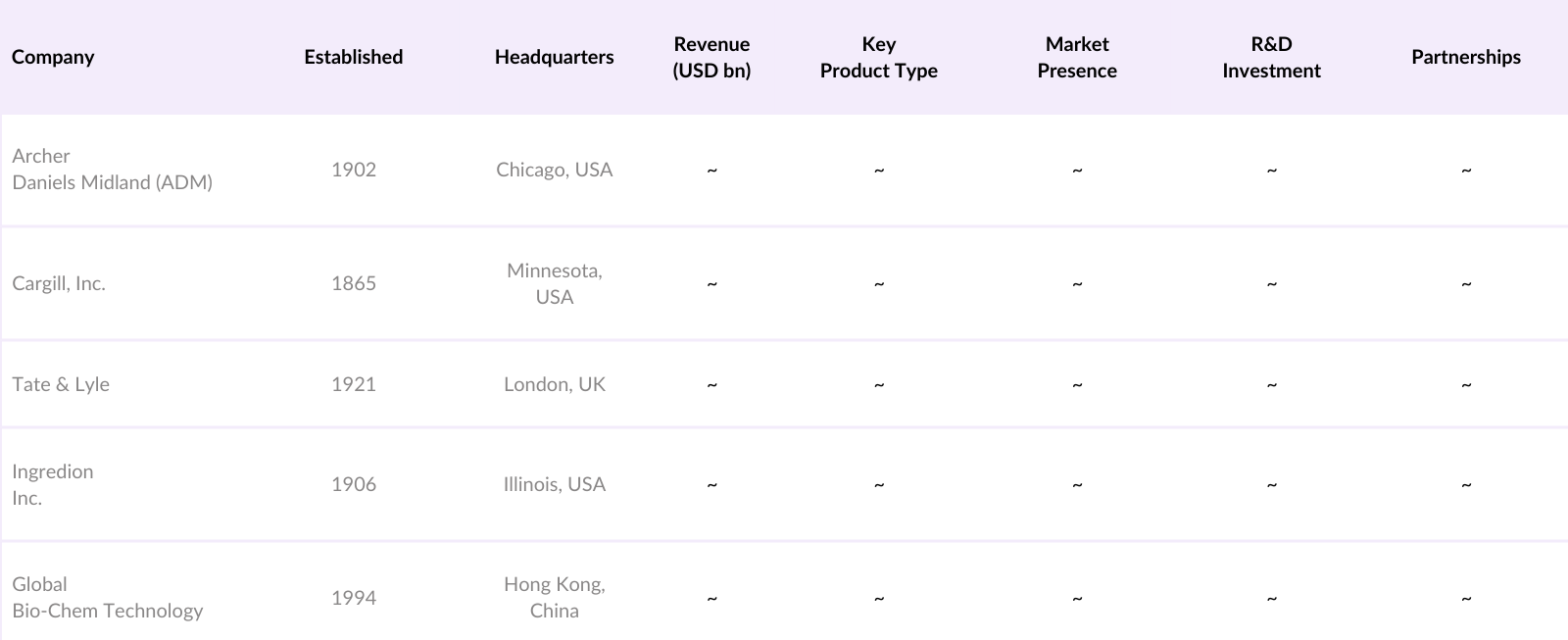
Task: Select the 1906 established year cell
Action: tap(353, 484)
